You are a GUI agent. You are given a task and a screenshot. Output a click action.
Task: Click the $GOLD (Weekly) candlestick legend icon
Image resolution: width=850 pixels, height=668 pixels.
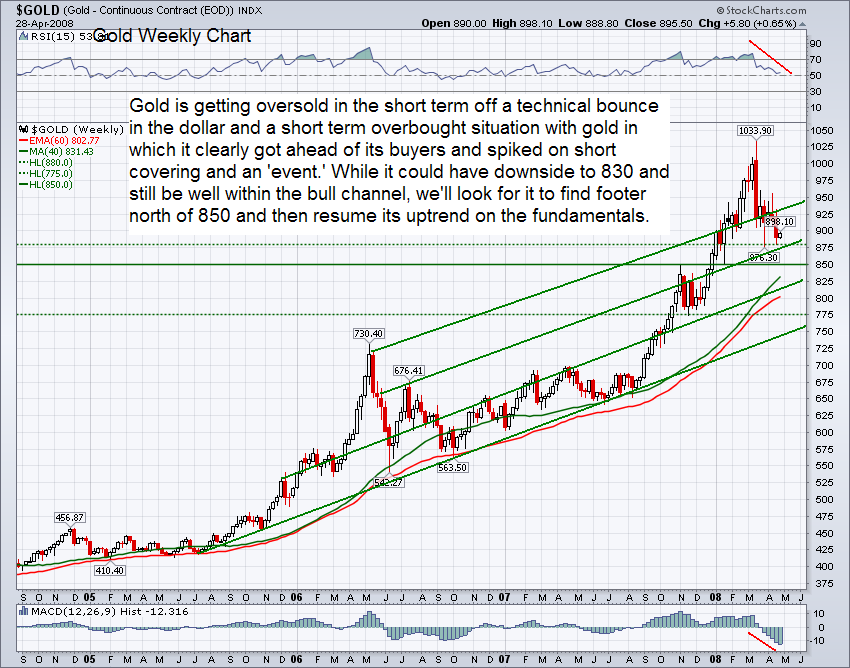pyautogui.click(x=24, y=130)
